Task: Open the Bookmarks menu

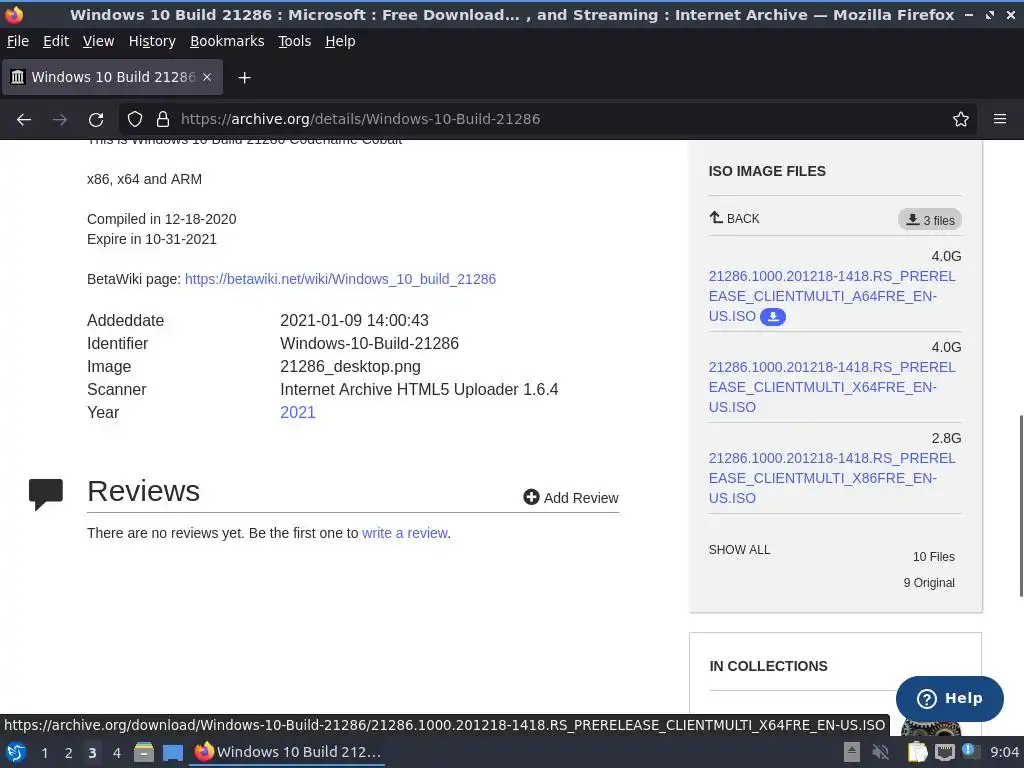Action: point(227,41)
